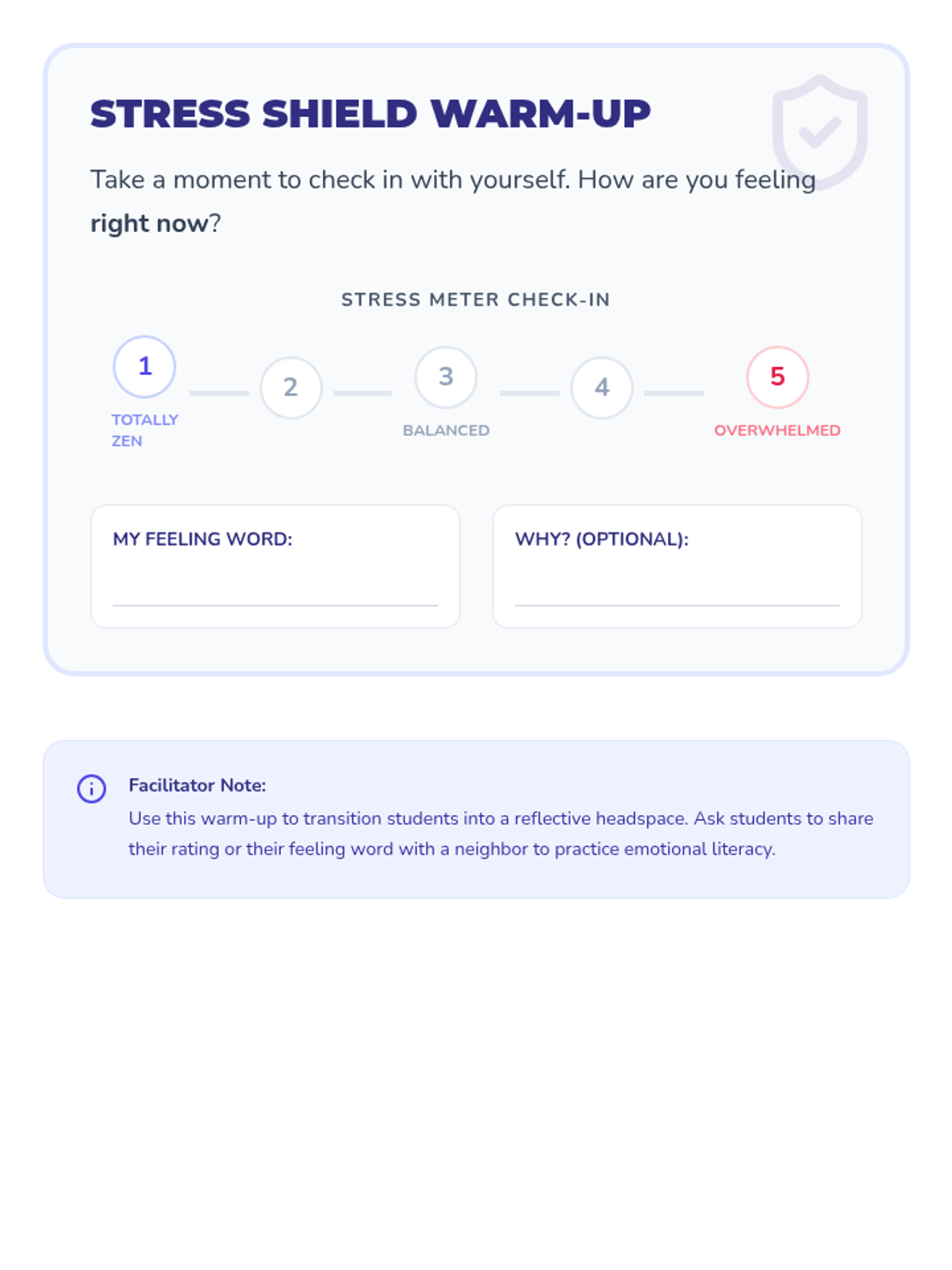This screenshot has width=952, height=1270.
Task: Select stress level 1 circle
Action: tap(144, 367)
